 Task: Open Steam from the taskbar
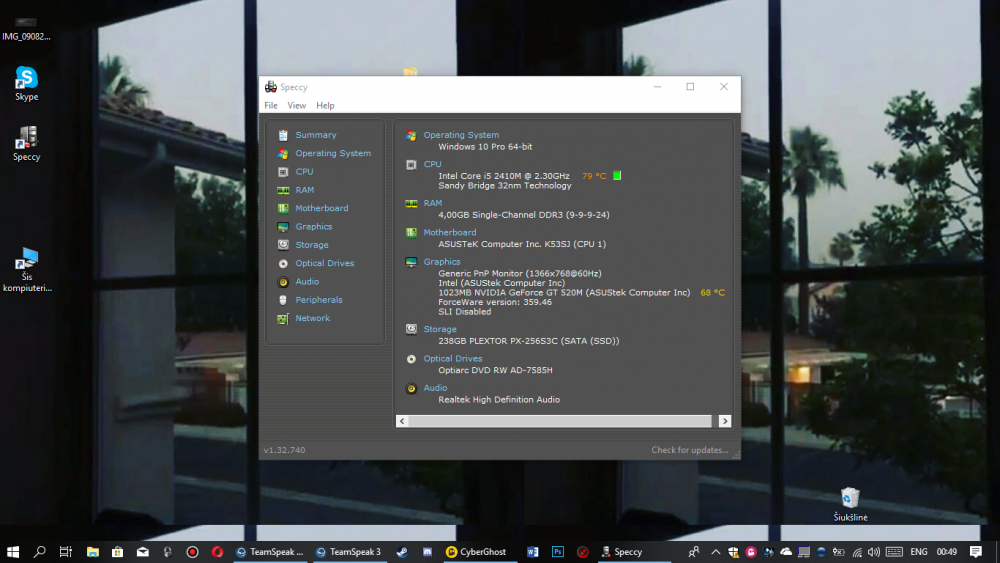tap(402, 552)
